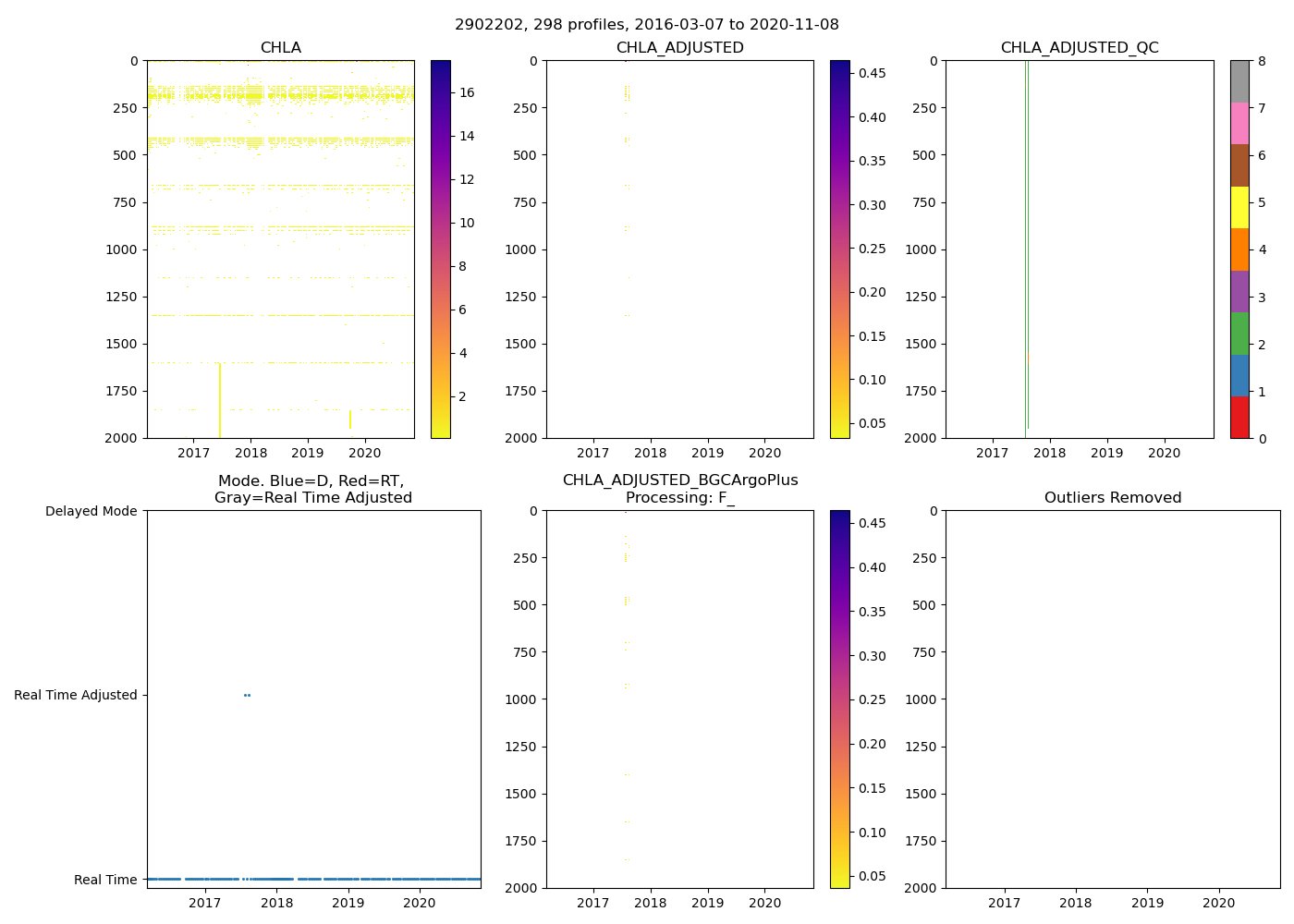Image resolution: width=1294 pixels, height=924 pixels.
Task: Click the Mode plot title text
Action: point(312,489)
